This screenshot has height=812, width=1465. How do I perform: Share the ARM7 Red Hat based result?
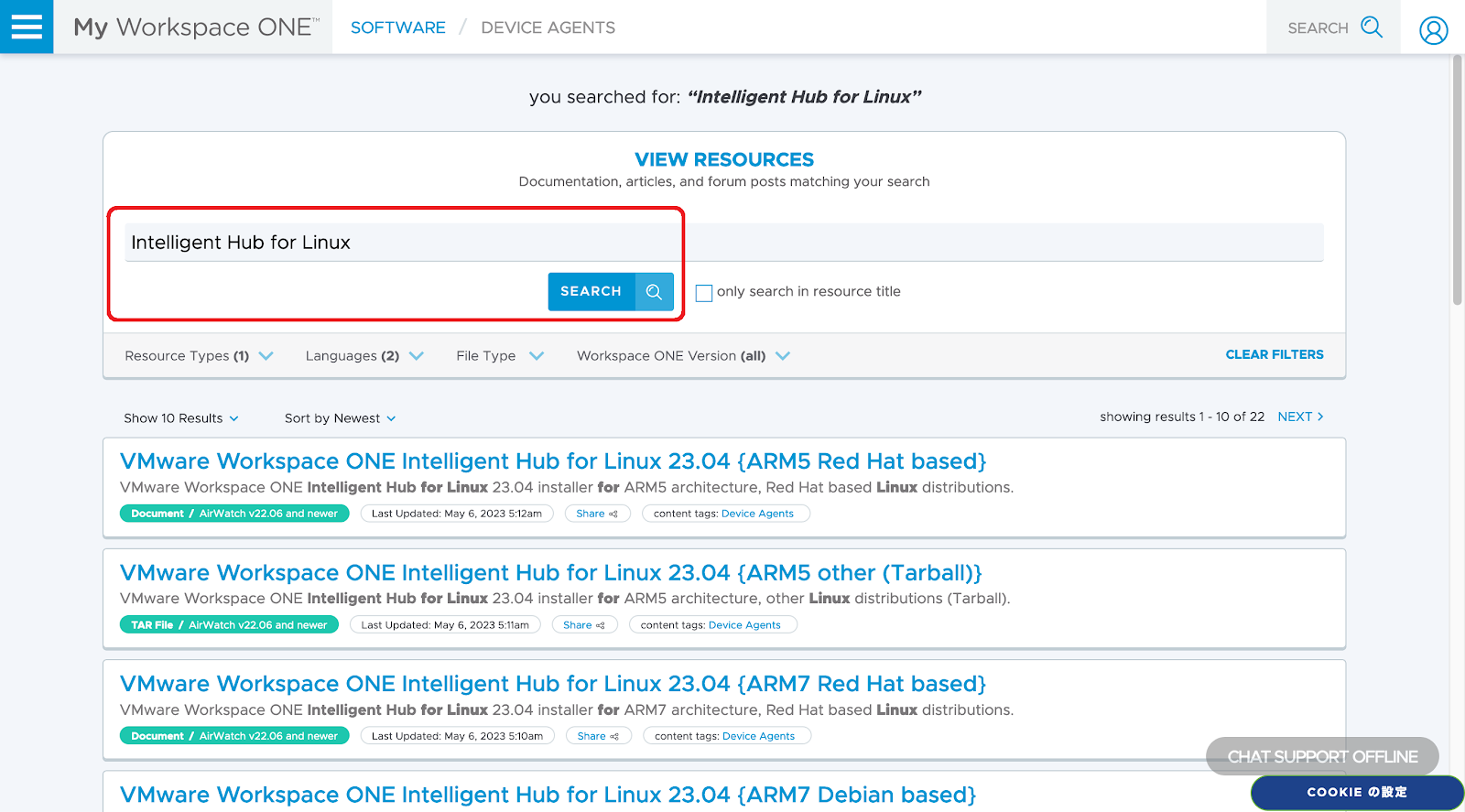[598, 736]
